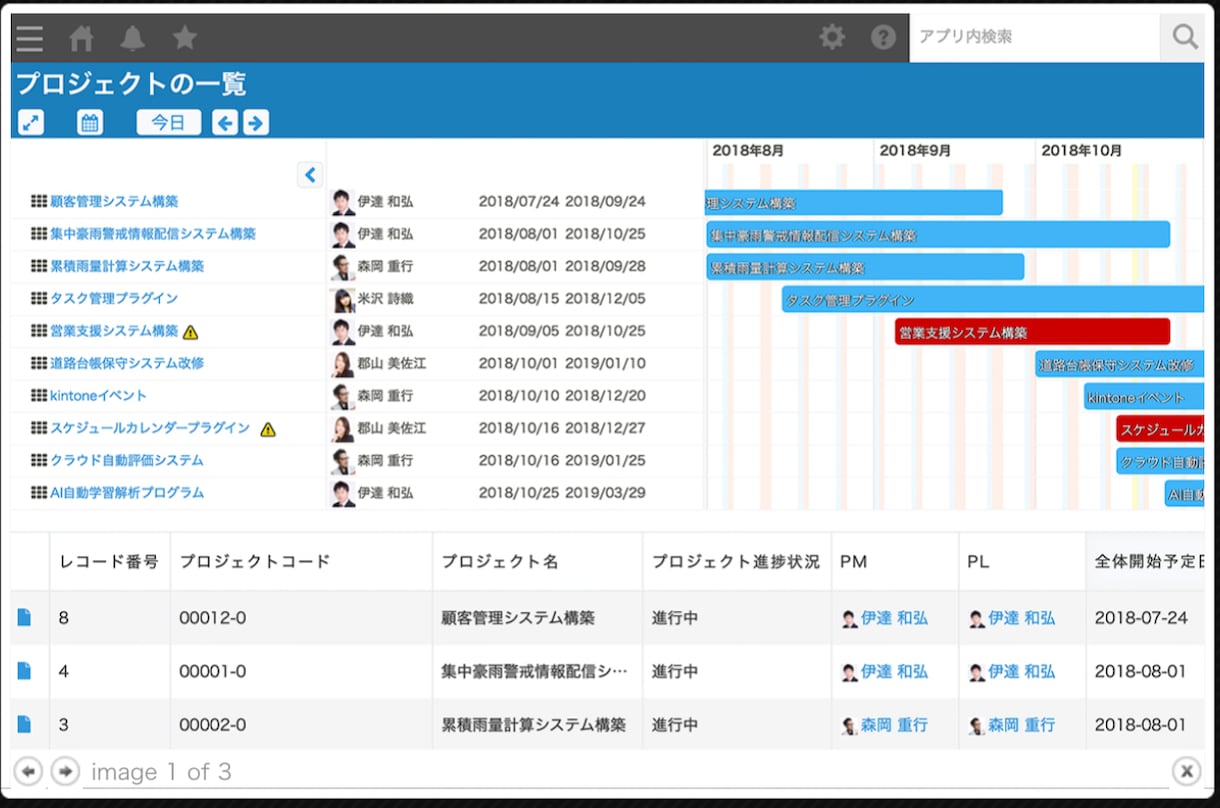Open the AI自動学習解析プログラム project link
1220x808 pixels.
[x=127, y=492]
